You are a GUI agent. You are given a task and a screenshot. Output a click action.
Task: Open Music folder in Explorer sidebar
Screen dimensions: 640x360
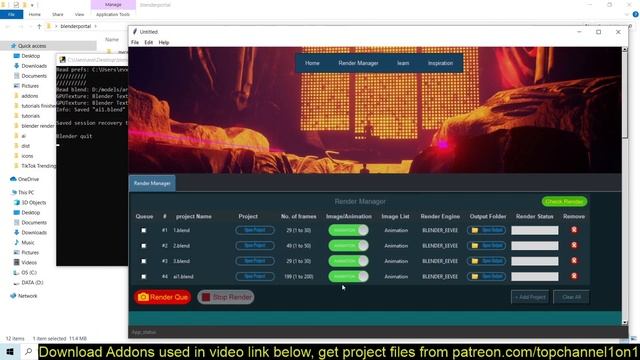(24, 242)
